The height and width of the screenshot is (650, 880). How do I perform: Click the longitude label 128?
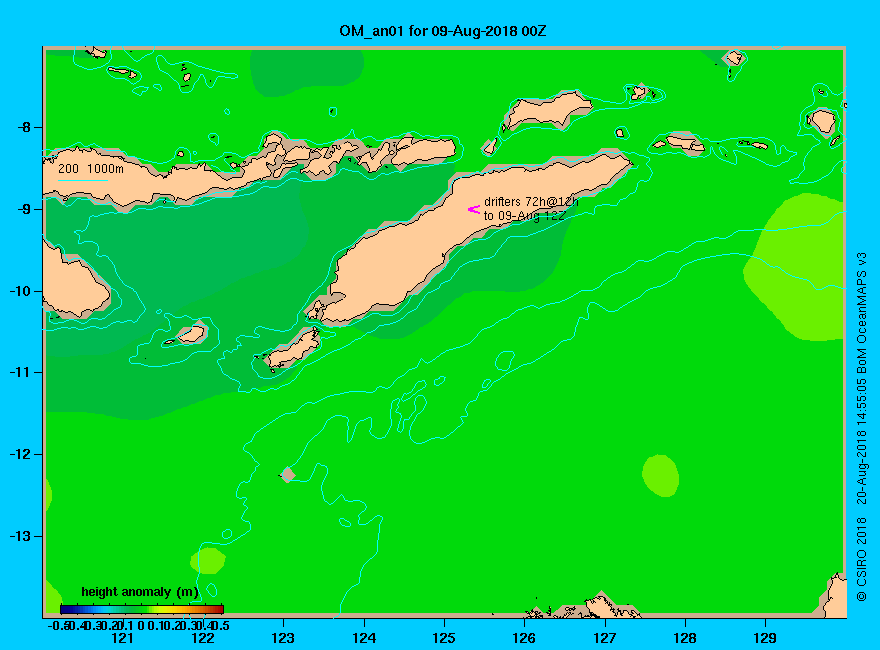click(x=685, y=638)
